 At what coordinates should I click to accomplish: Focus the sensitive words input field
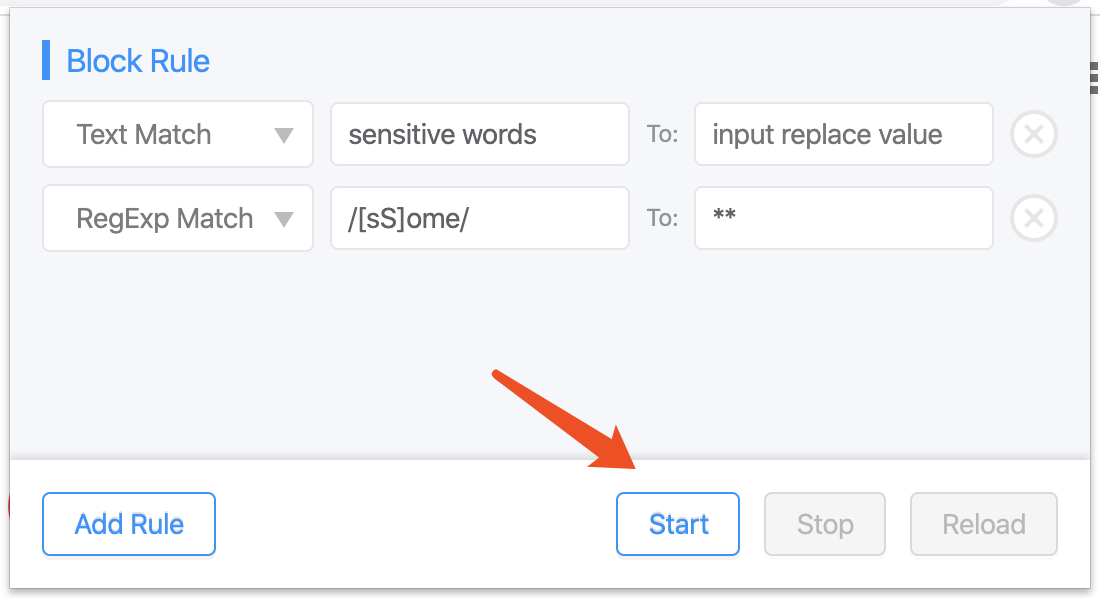[x=480, y=134]
